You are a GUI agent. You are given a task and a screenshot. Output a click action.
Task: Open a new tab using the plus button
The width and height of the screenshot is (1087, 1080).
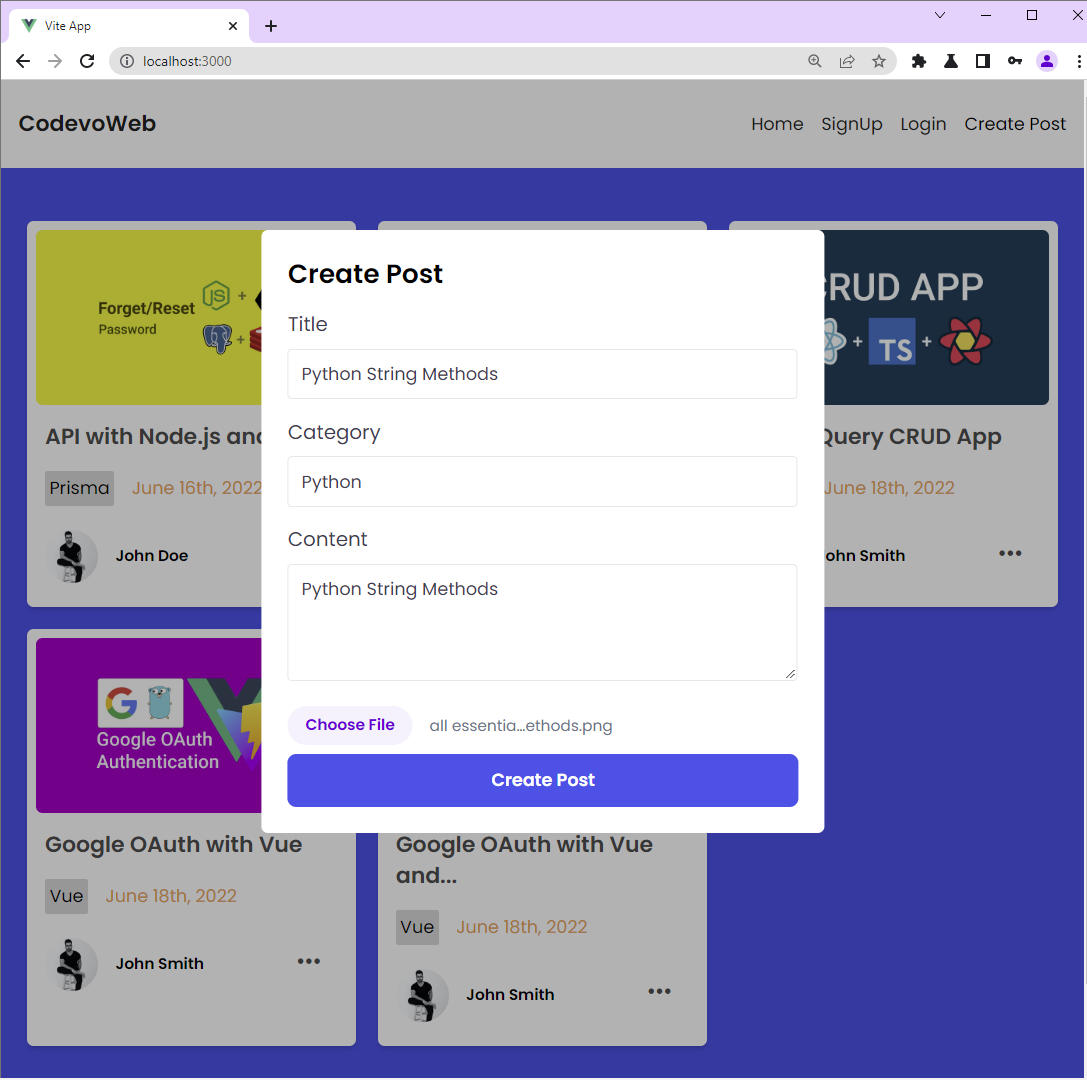(270, 26)
